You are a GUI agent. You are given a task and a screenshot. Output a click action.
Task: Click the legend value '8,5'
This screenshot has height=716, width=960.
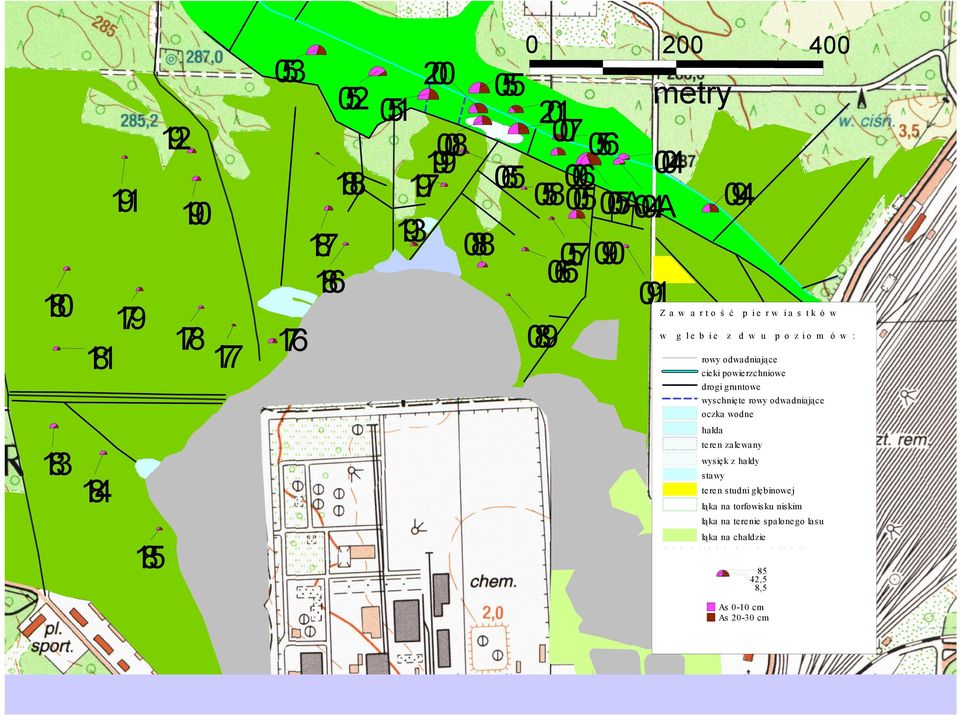(x=761, y=587)
